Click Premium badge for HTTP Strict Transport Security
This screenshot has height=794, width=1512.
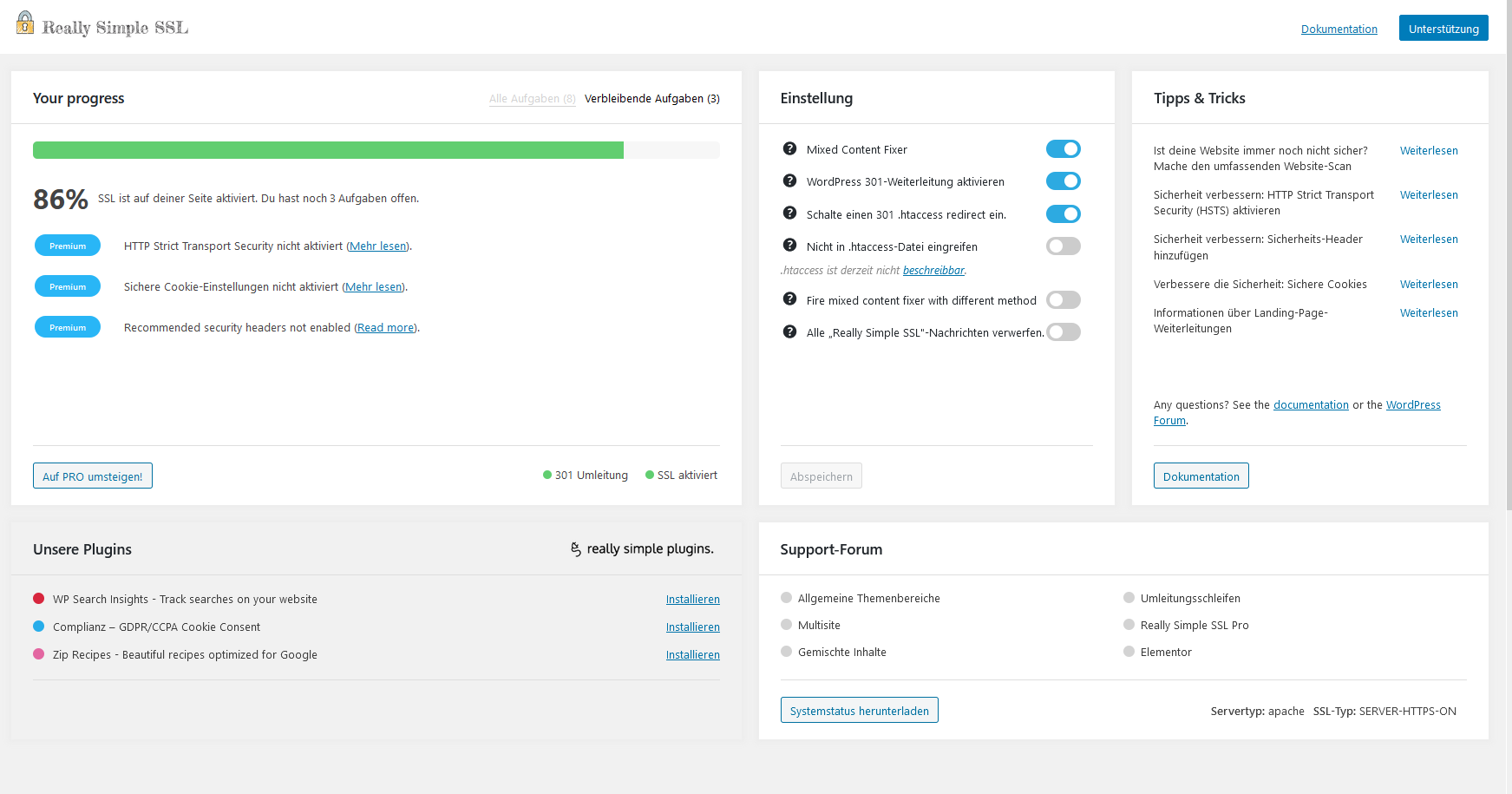pos(68,246)
